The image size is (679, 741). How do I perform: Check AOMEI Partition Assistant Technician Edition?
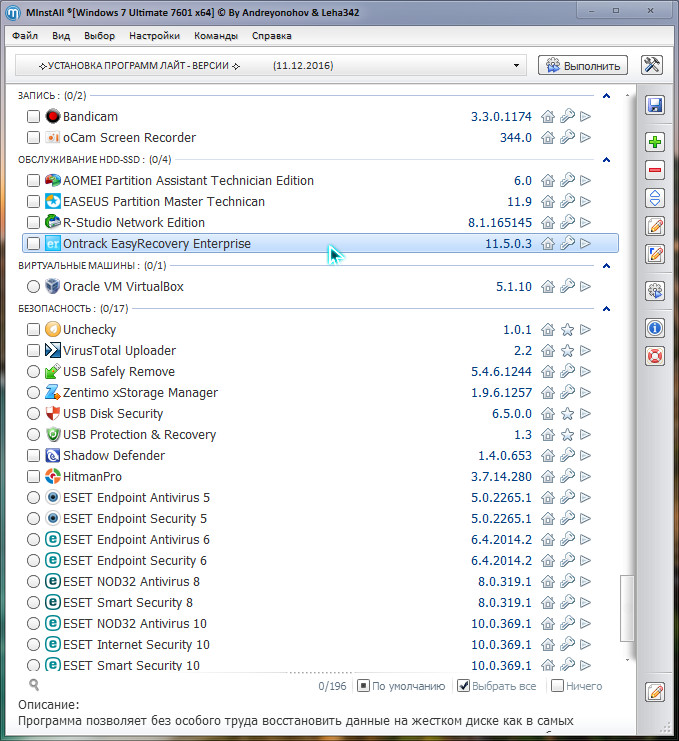pos(33,181)
